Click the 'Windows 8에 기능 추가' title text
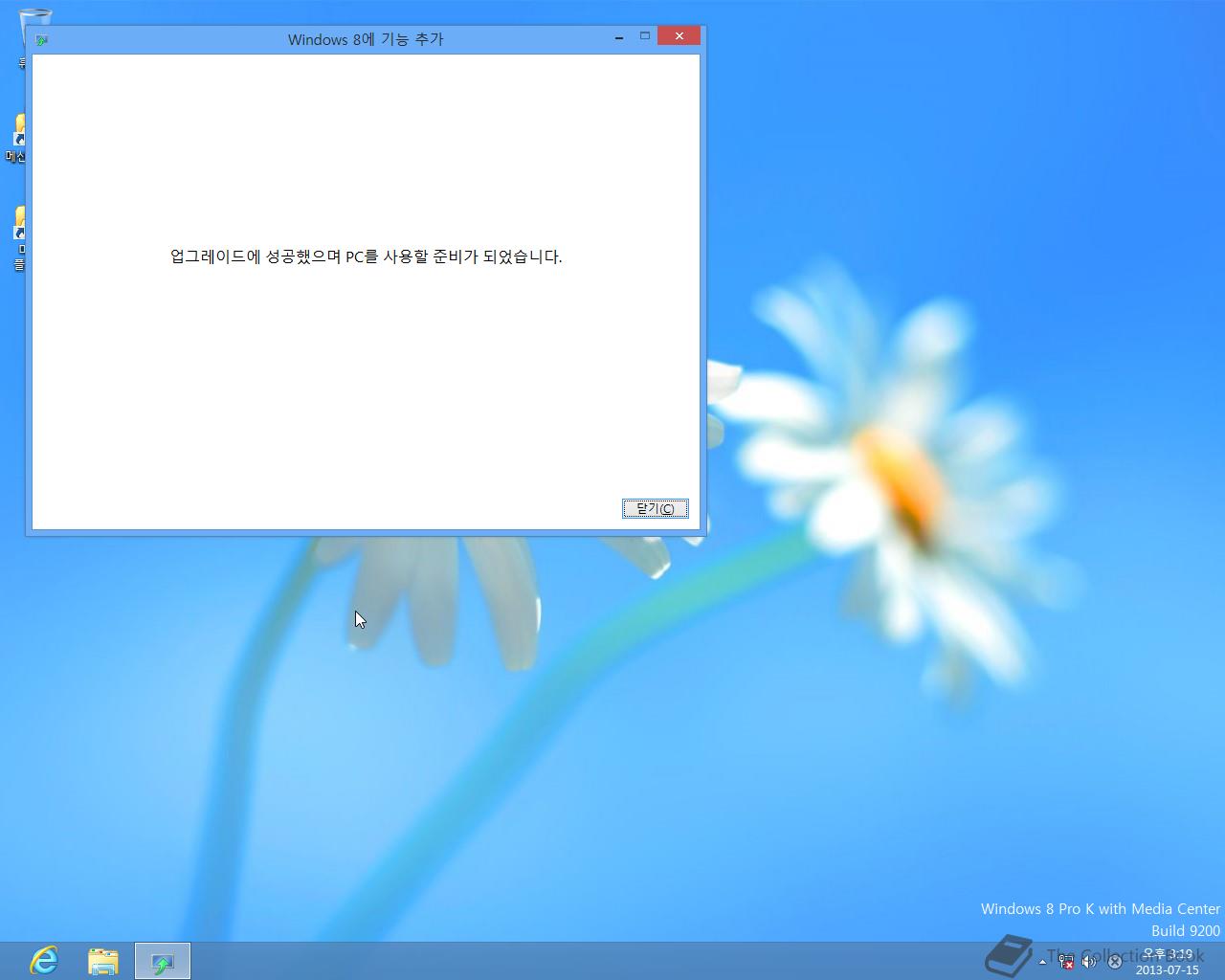This screenshot has width=1225, height=980. click(366, 39)
